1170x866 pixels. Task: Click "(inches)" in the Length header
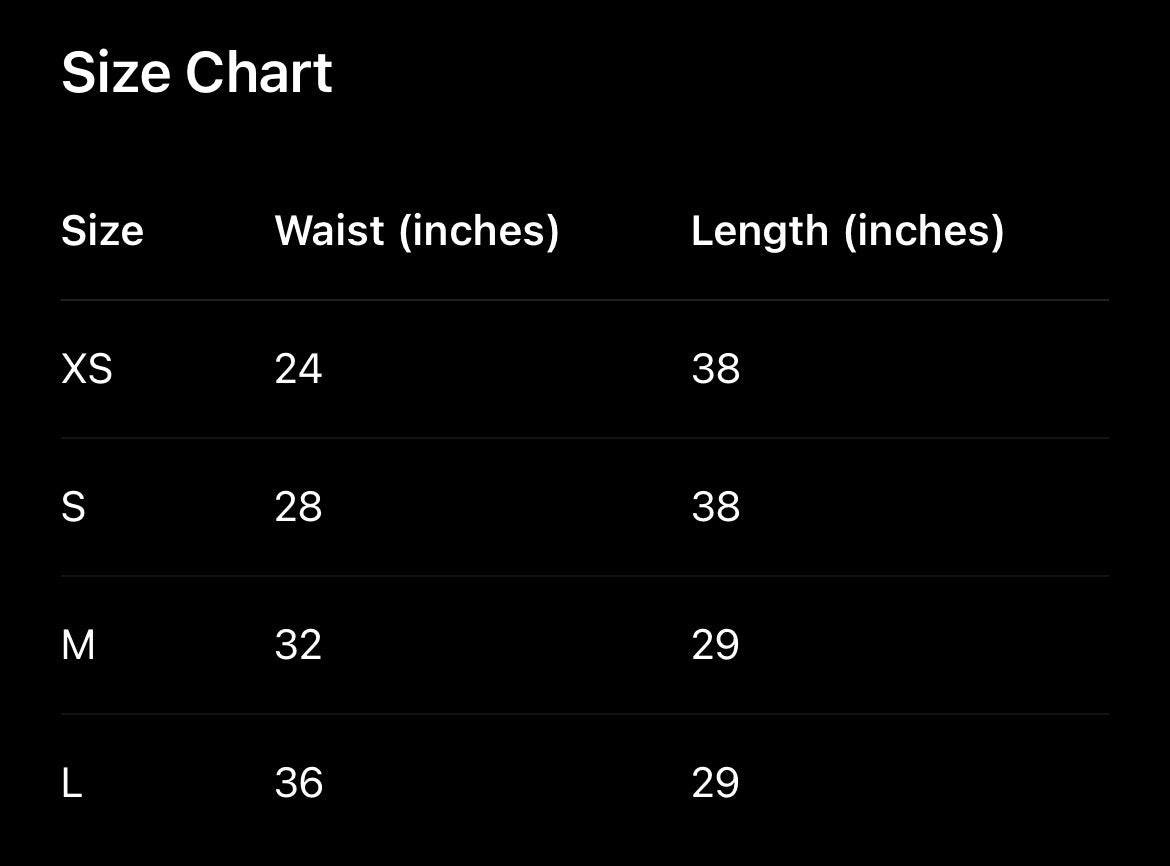coord(923,231)
